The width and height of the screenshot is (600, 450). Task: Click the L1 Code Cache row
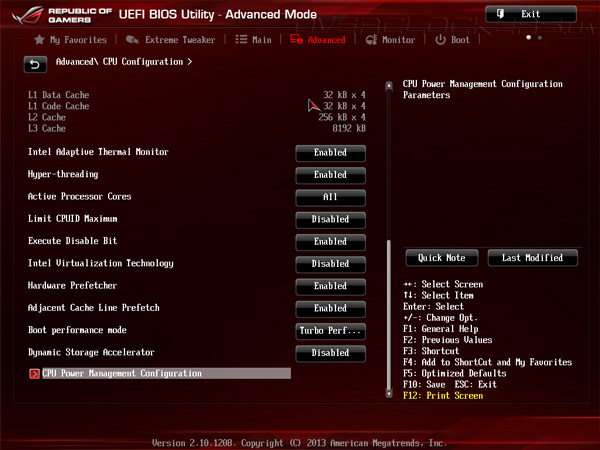(x=197, y=106)
